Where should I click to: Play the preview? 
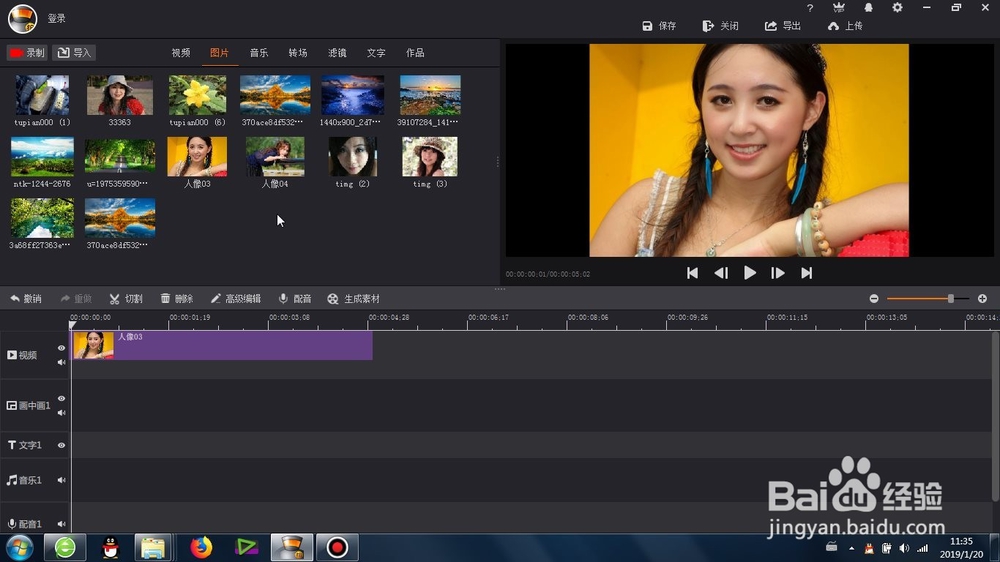click(x=749, y=273)
